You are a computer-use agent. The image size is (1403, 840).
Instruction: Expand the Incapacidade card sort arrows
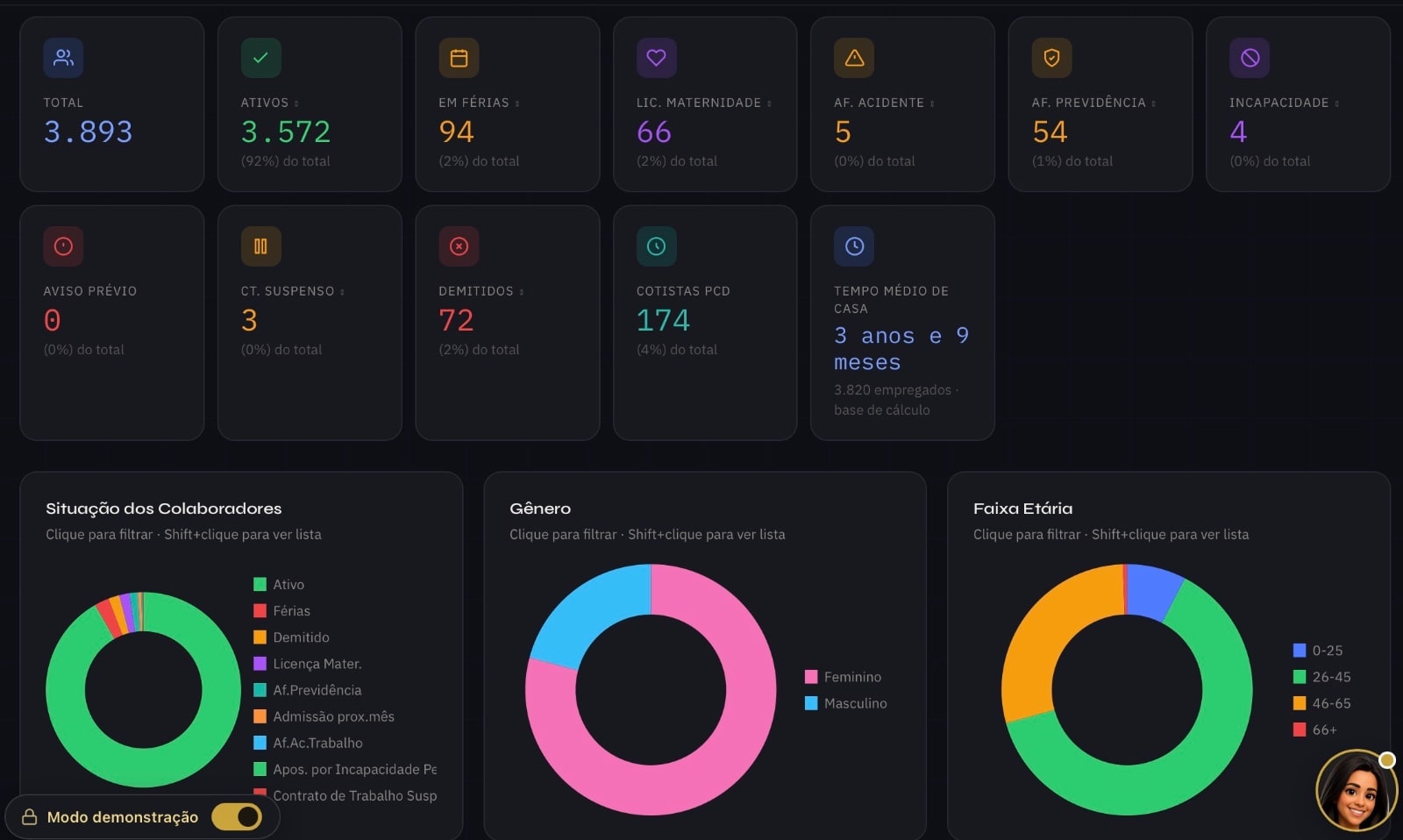pos(1336,103)
